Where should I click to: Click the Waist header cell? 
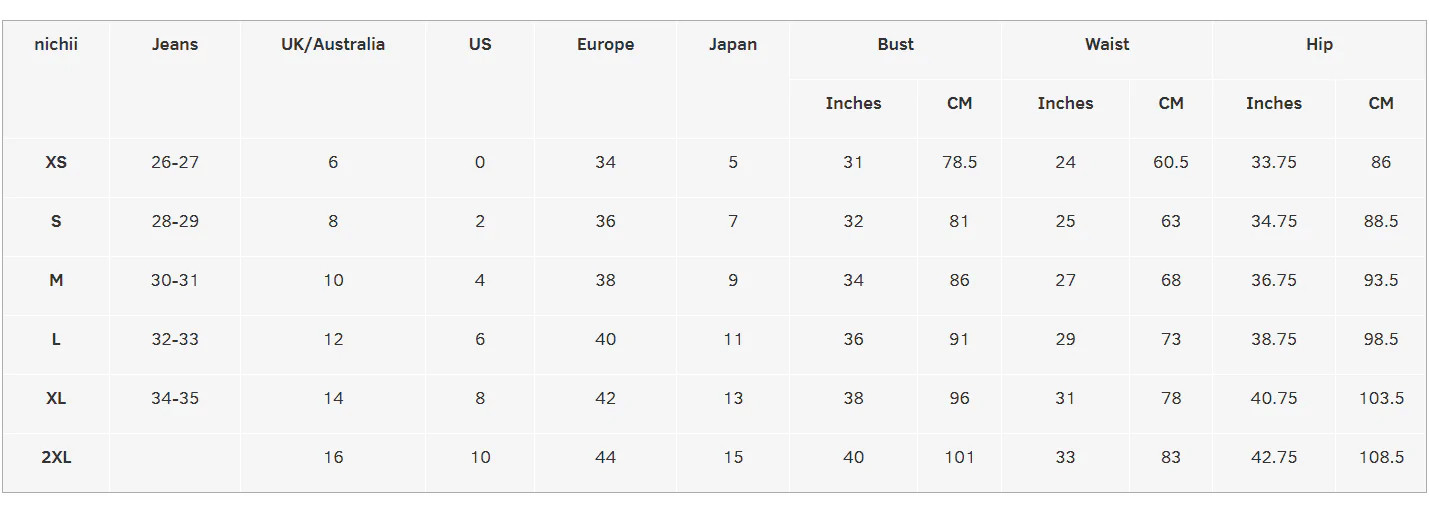coord(1107,44)
